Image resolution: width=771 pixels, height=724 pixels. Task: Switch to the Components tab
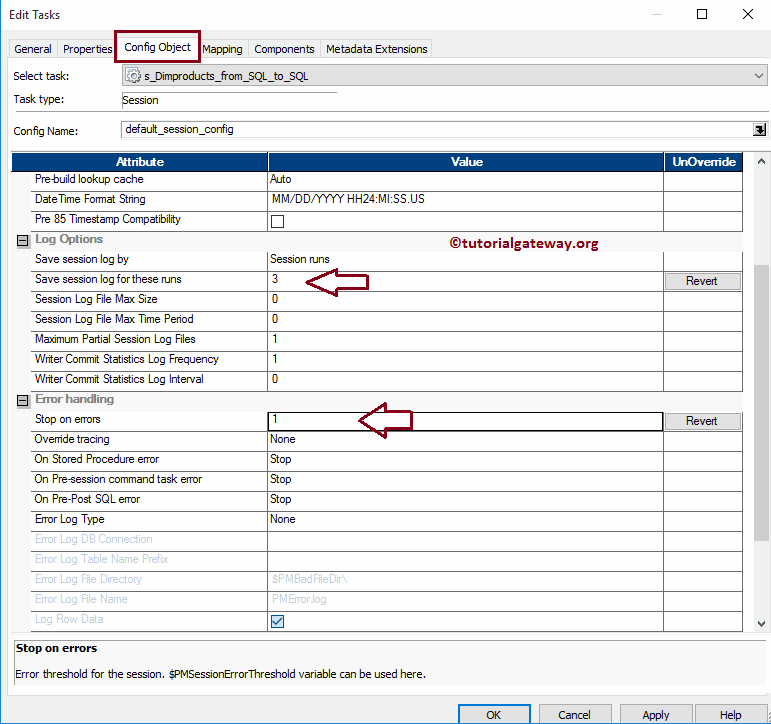point(284,49)
